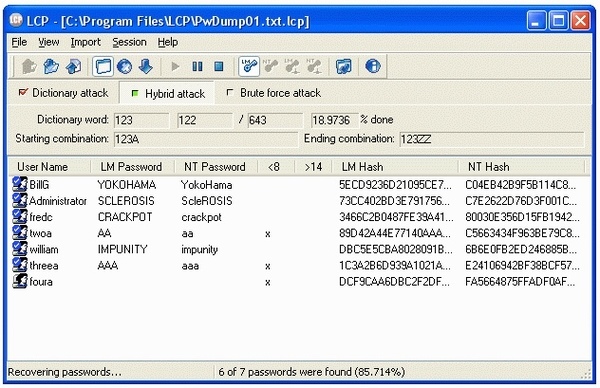Click the Ending combination field 123ZZ
The image size is (600, 388).
[492, 139]
